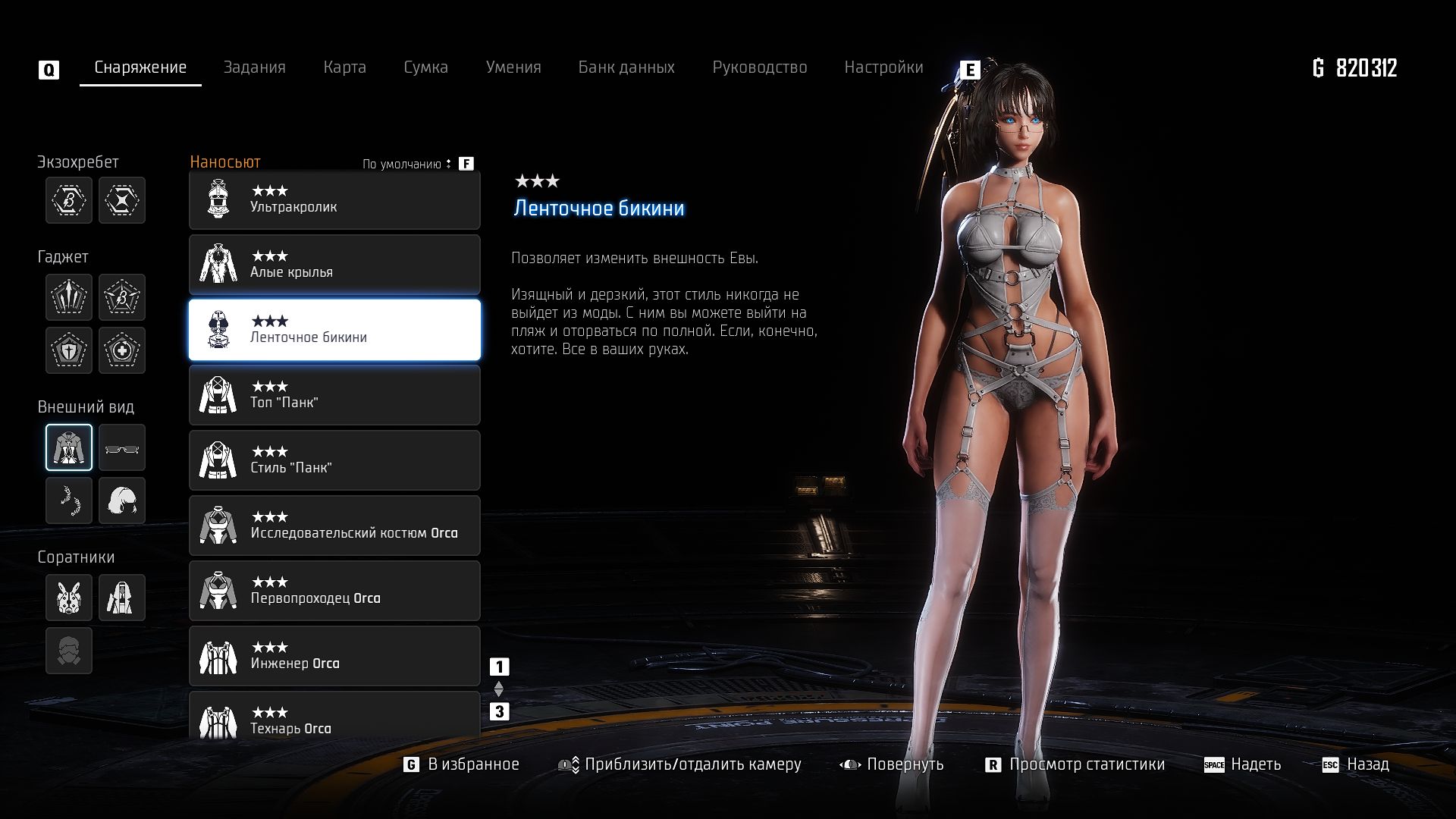1456x819 pixels.
Task: Select the rabbit-head drone companion icon
Action: tap(69, 598)
